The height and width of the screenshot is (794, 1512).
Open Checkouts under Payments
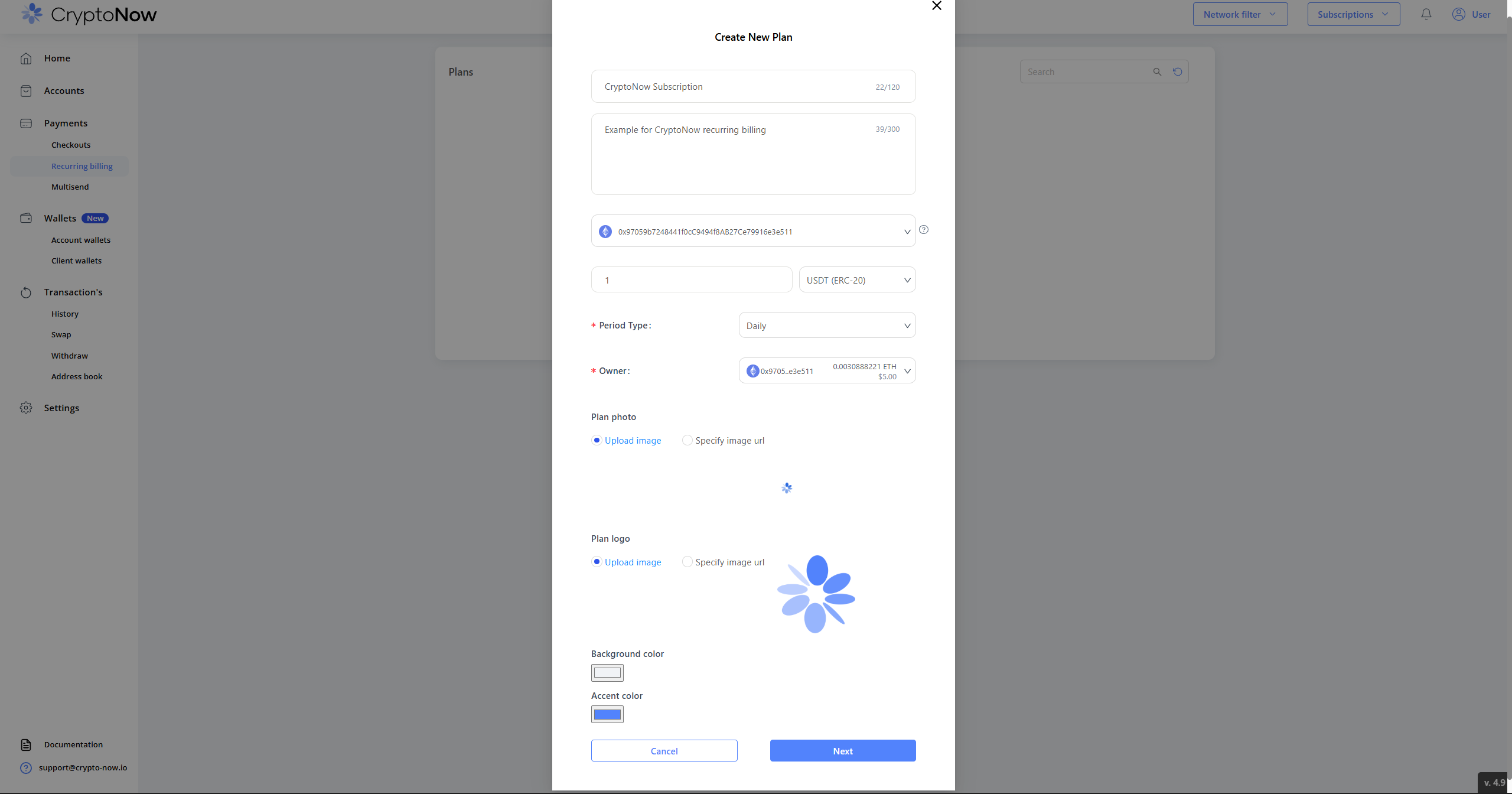(x=71, y=145)
